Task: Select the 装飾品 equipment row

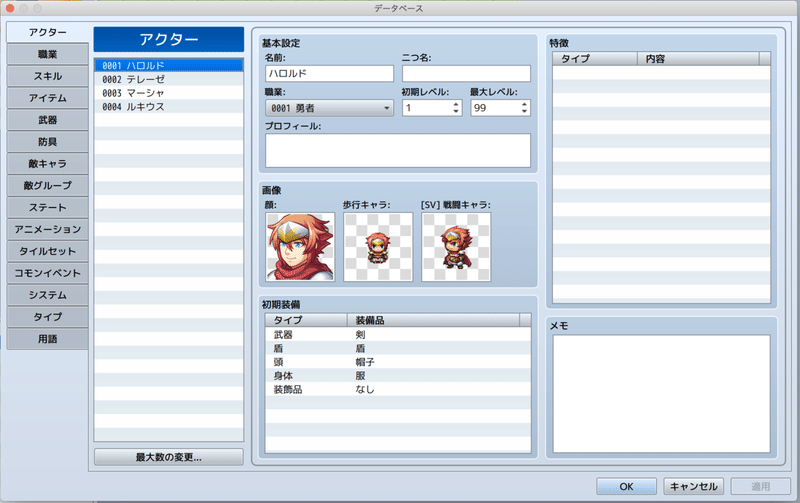Action: 397,390
